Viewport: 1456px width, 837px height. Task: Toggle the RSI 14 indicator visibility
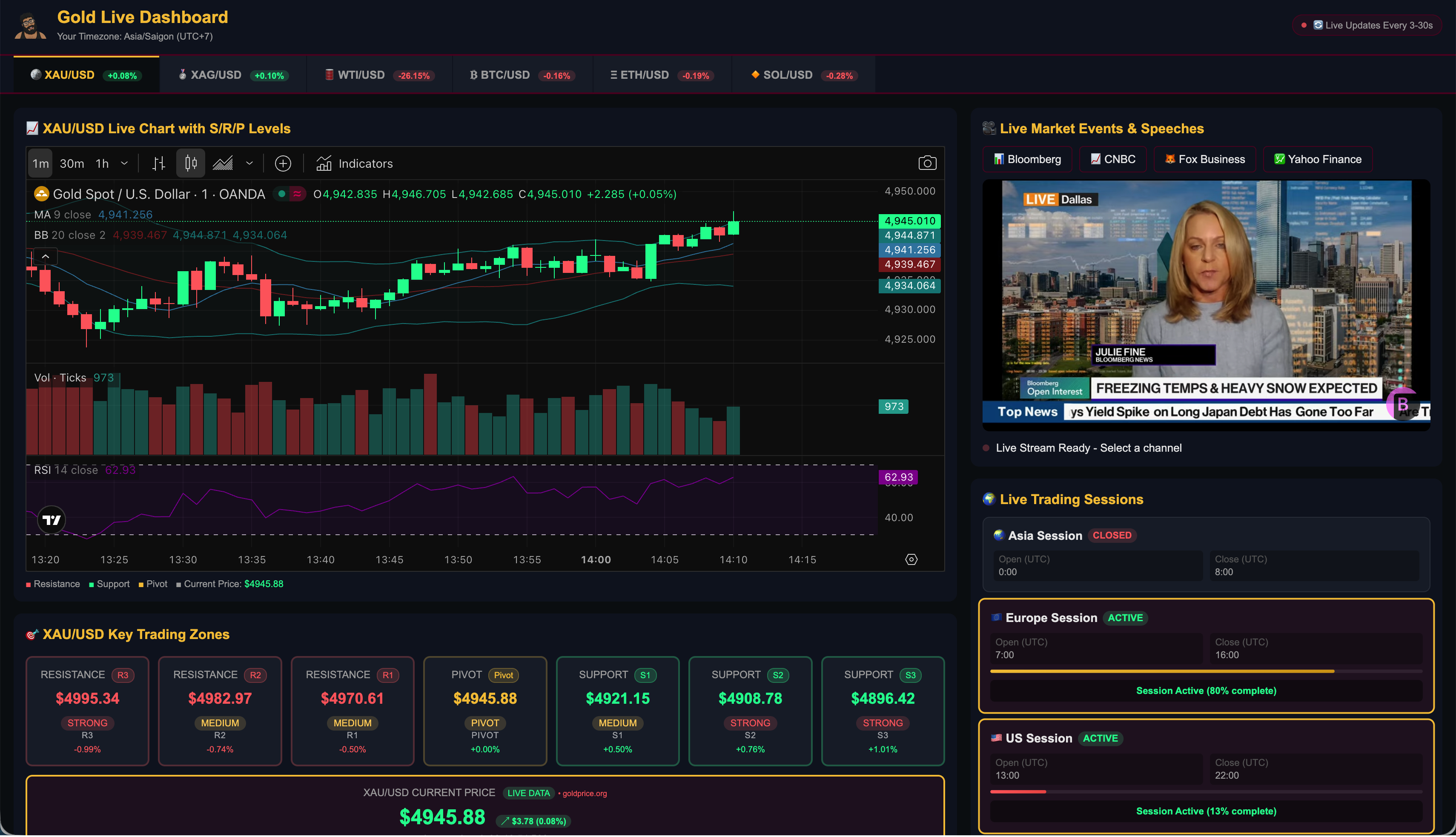click(43, 470)
